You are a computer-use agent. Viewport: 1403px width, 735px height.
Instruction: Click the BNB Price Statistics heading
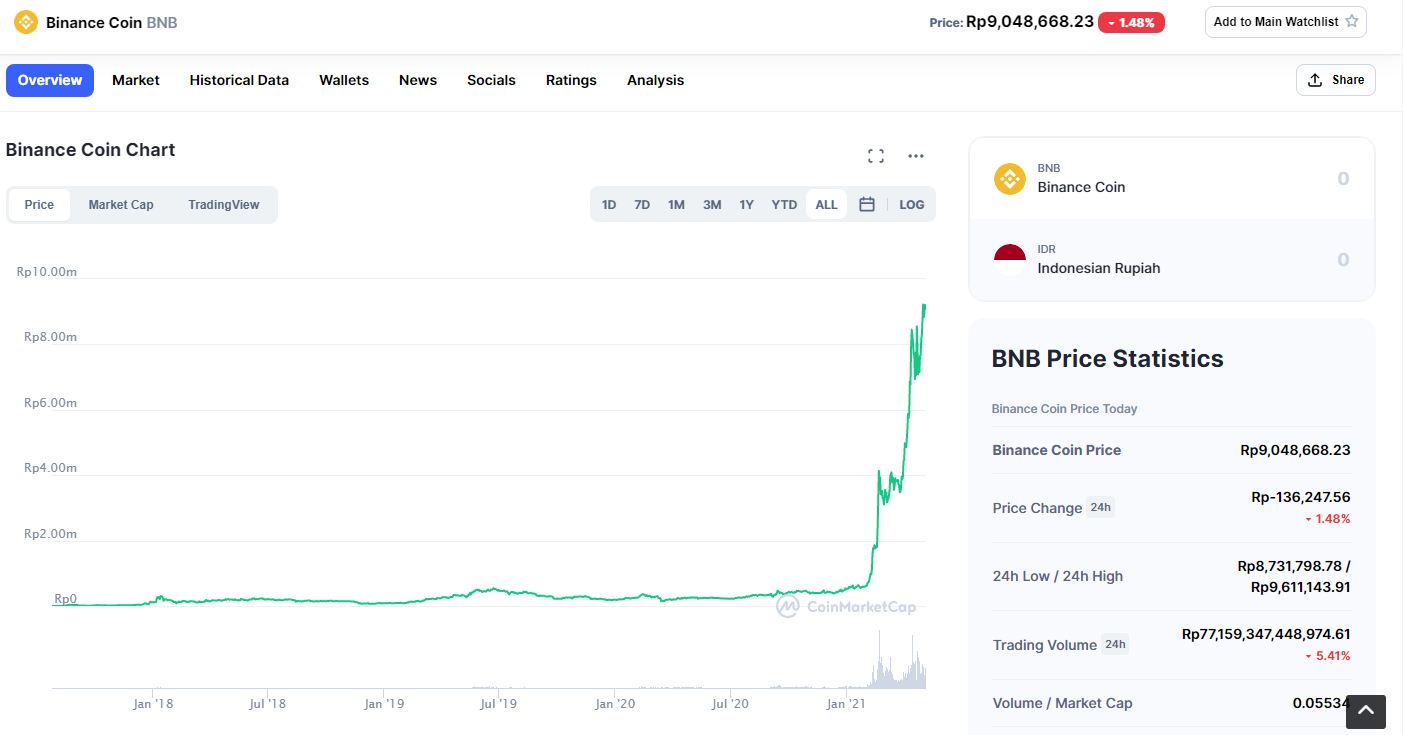[x=1107, y=359]
